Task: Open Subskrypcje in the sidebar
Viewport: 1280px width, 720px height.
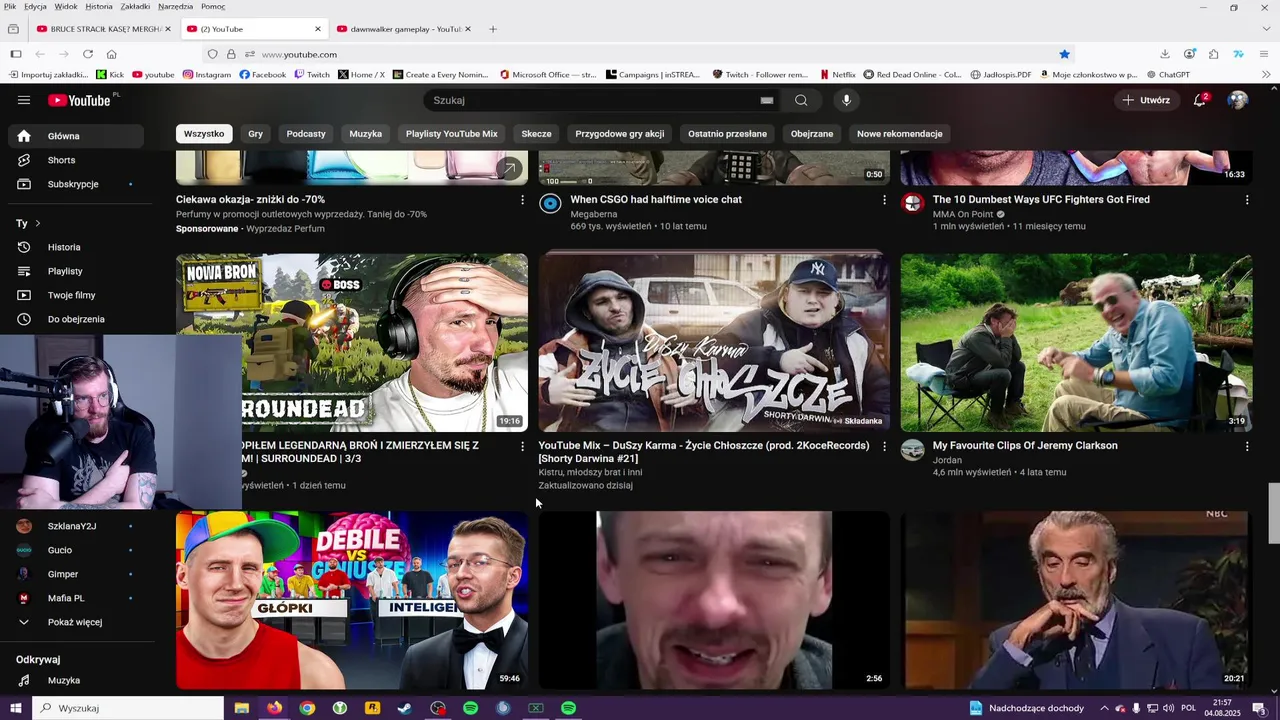Action: pyautogui.click(x=72, y=184)
